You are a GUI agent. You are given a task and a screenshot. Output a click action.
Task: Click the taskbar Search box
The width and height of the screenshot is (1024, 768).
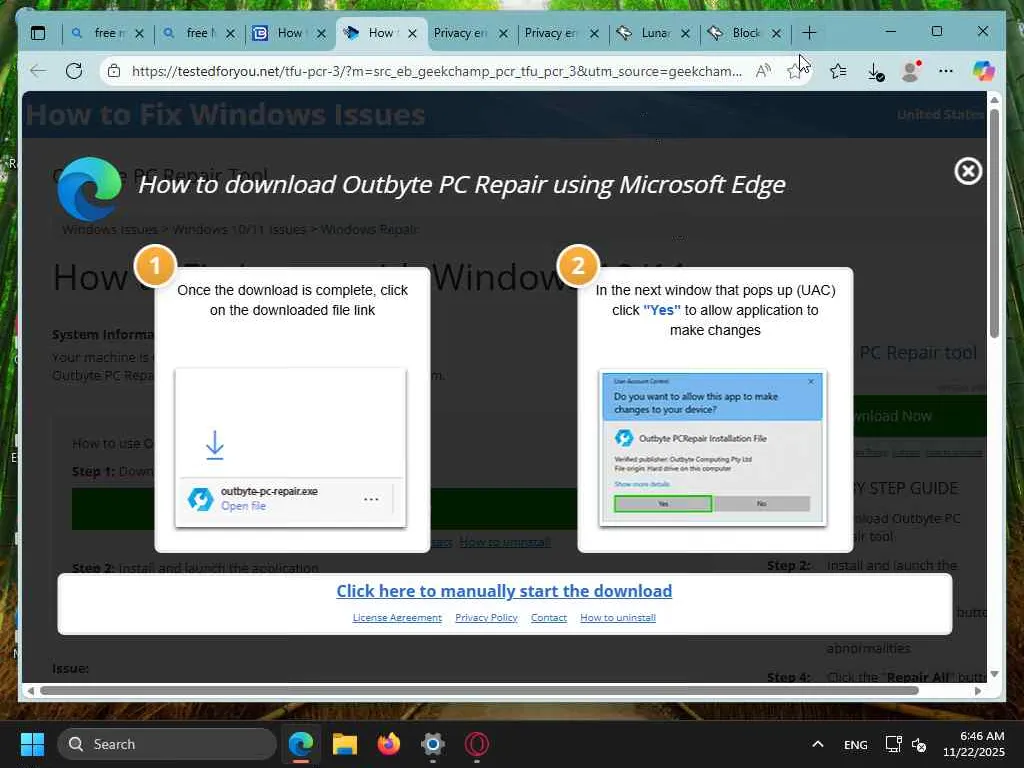167,744
